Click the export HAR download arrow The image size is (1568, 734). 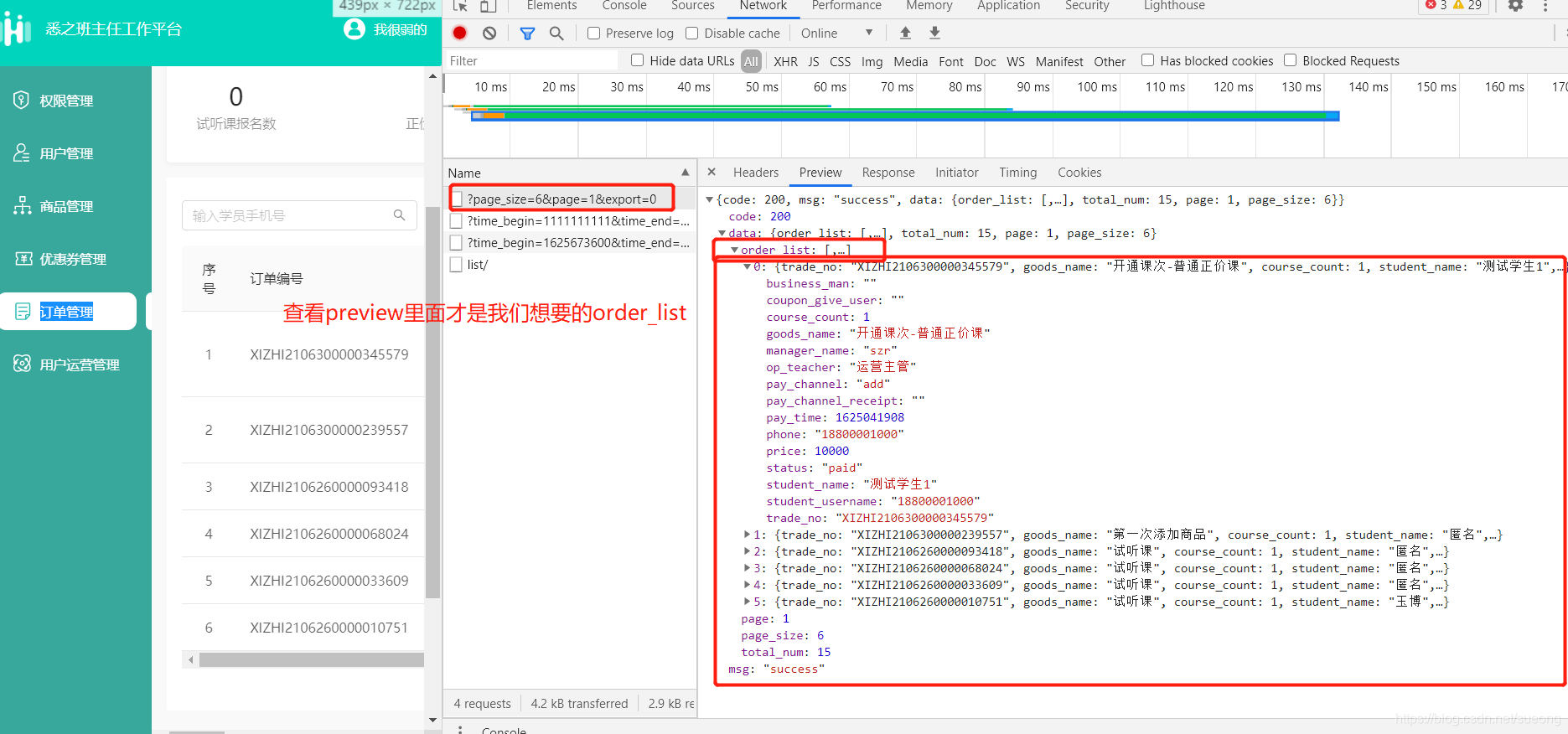934,33
